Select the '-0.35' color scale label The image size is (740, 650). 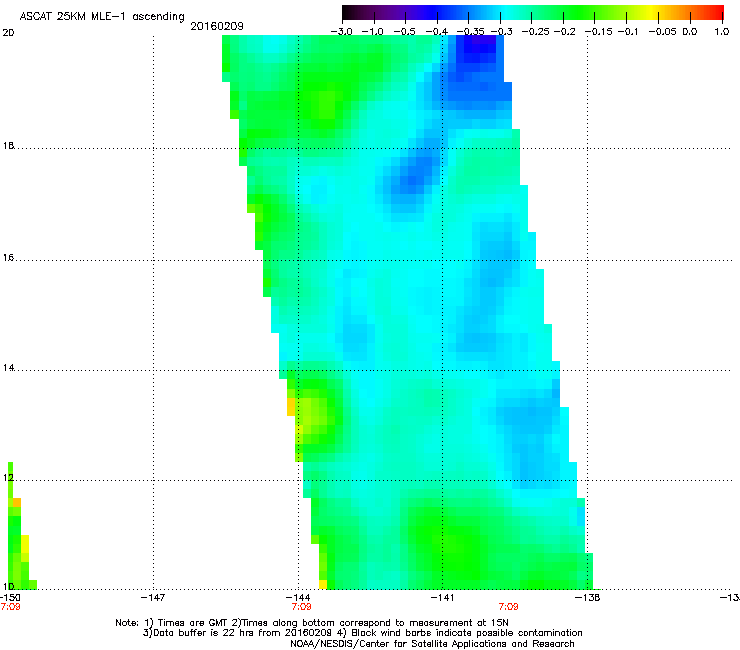(x=471, y=32)
